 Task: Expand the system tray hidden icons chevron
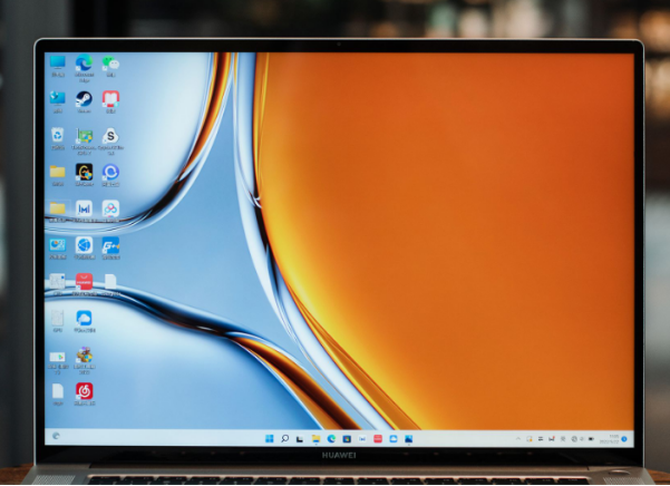518,439
